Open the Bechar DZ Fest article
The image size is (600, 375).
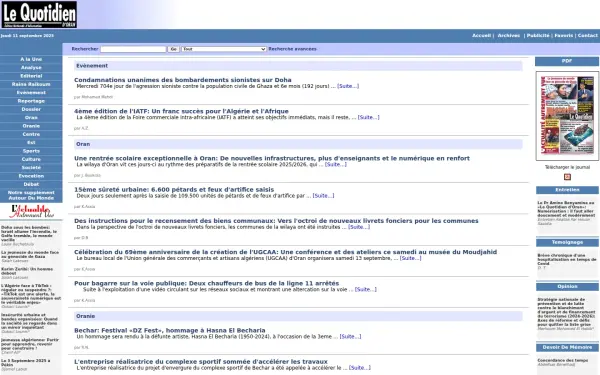click(170, 331)
